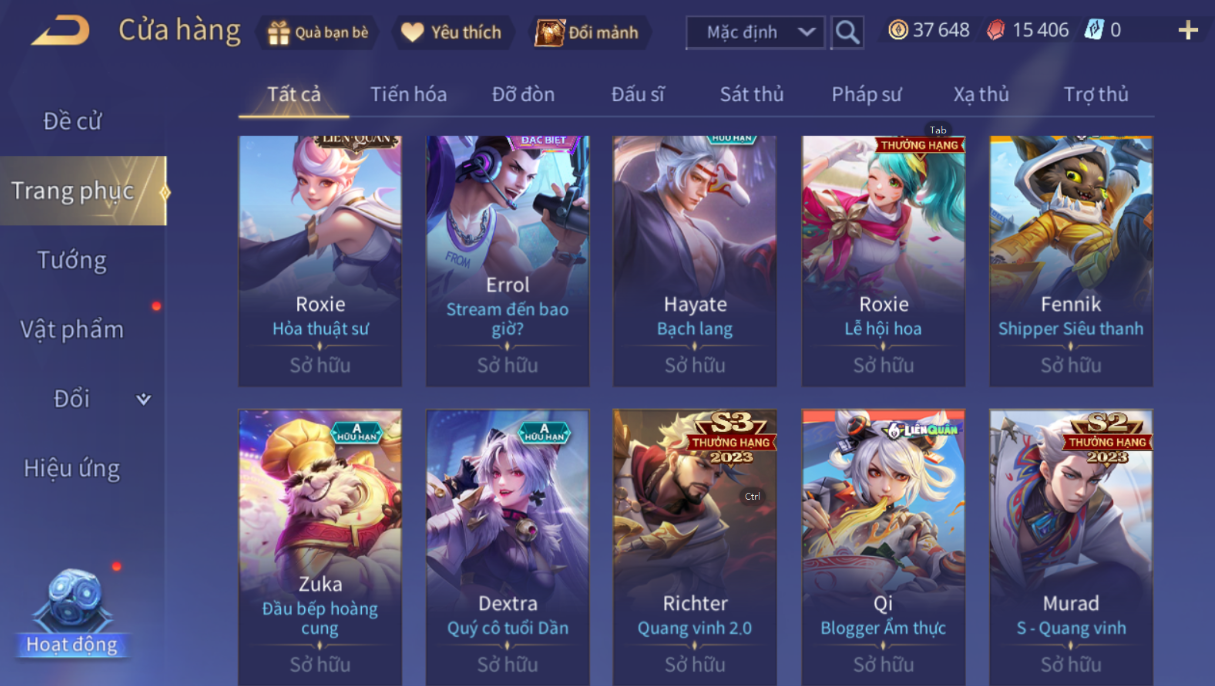Open the Mặc định sort dropdown
Viewport: 1215px width, 686px height.
coord(756,32)
